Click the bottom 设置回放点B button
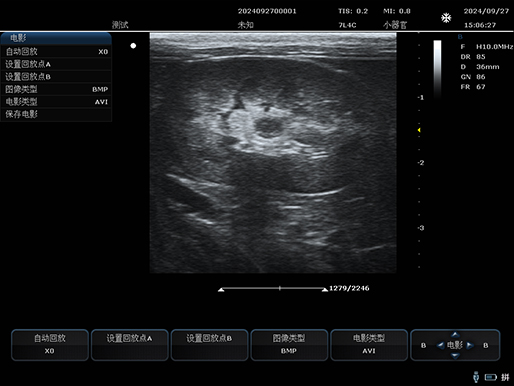 [209, 345]
